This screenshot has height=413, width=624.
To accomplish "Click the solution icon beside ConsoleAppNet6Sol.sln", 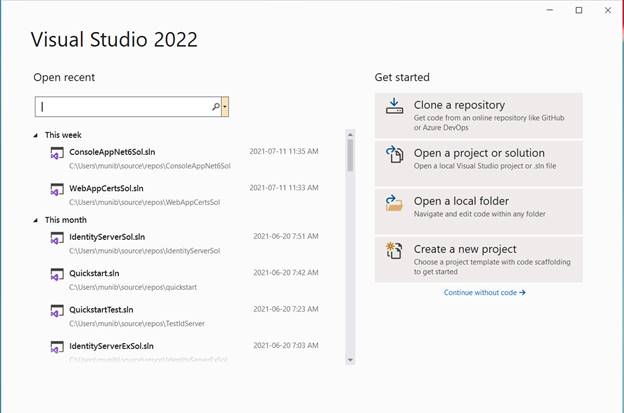I will 57,153.
